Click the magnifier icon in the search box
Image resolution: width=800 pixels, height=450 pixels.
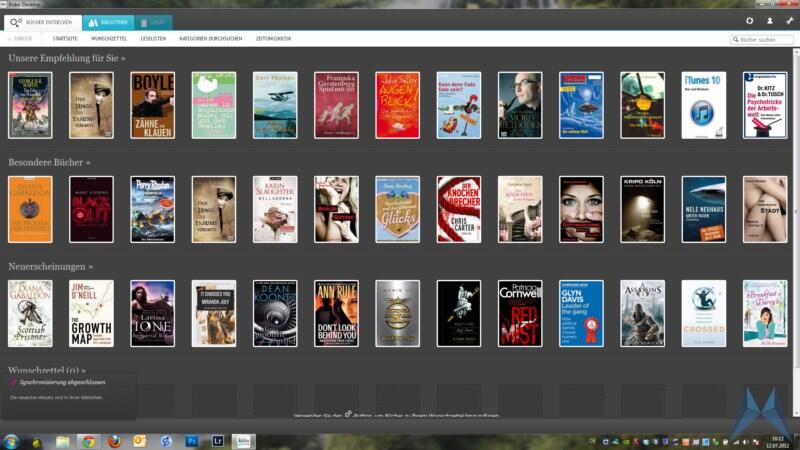tap(736, 39)
